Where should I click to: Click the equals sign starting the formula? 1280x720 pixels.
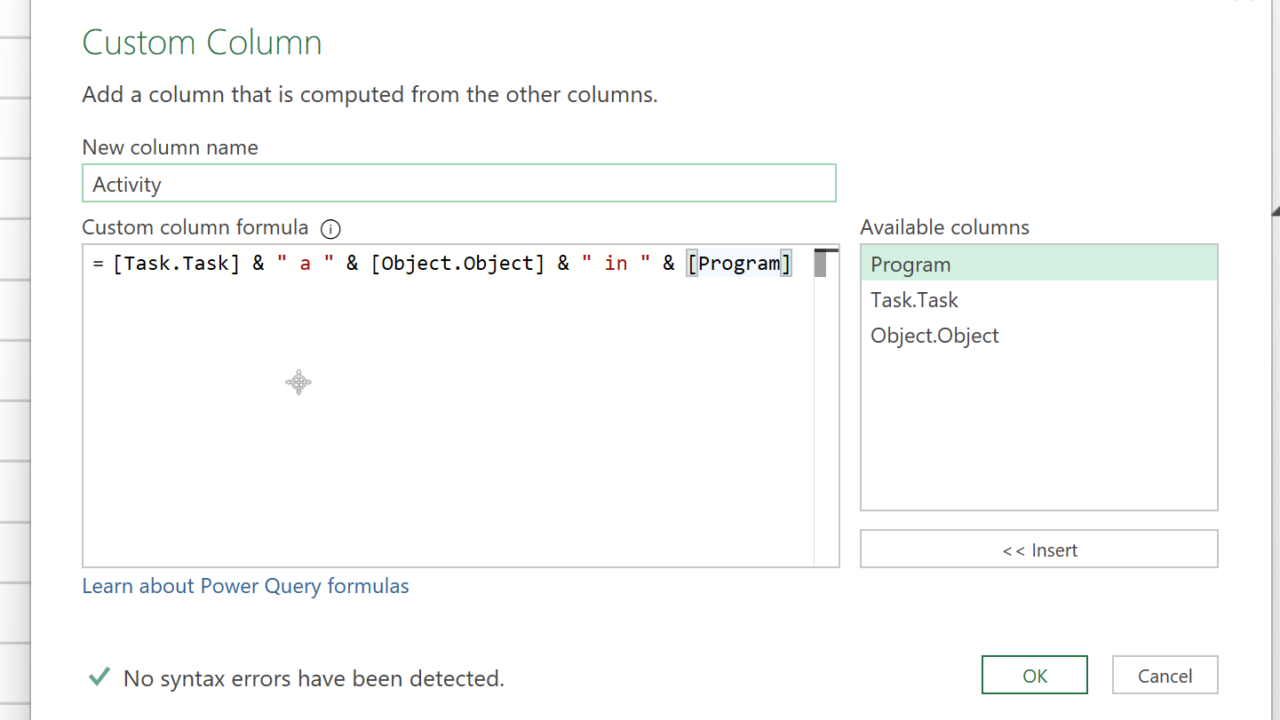98,263
